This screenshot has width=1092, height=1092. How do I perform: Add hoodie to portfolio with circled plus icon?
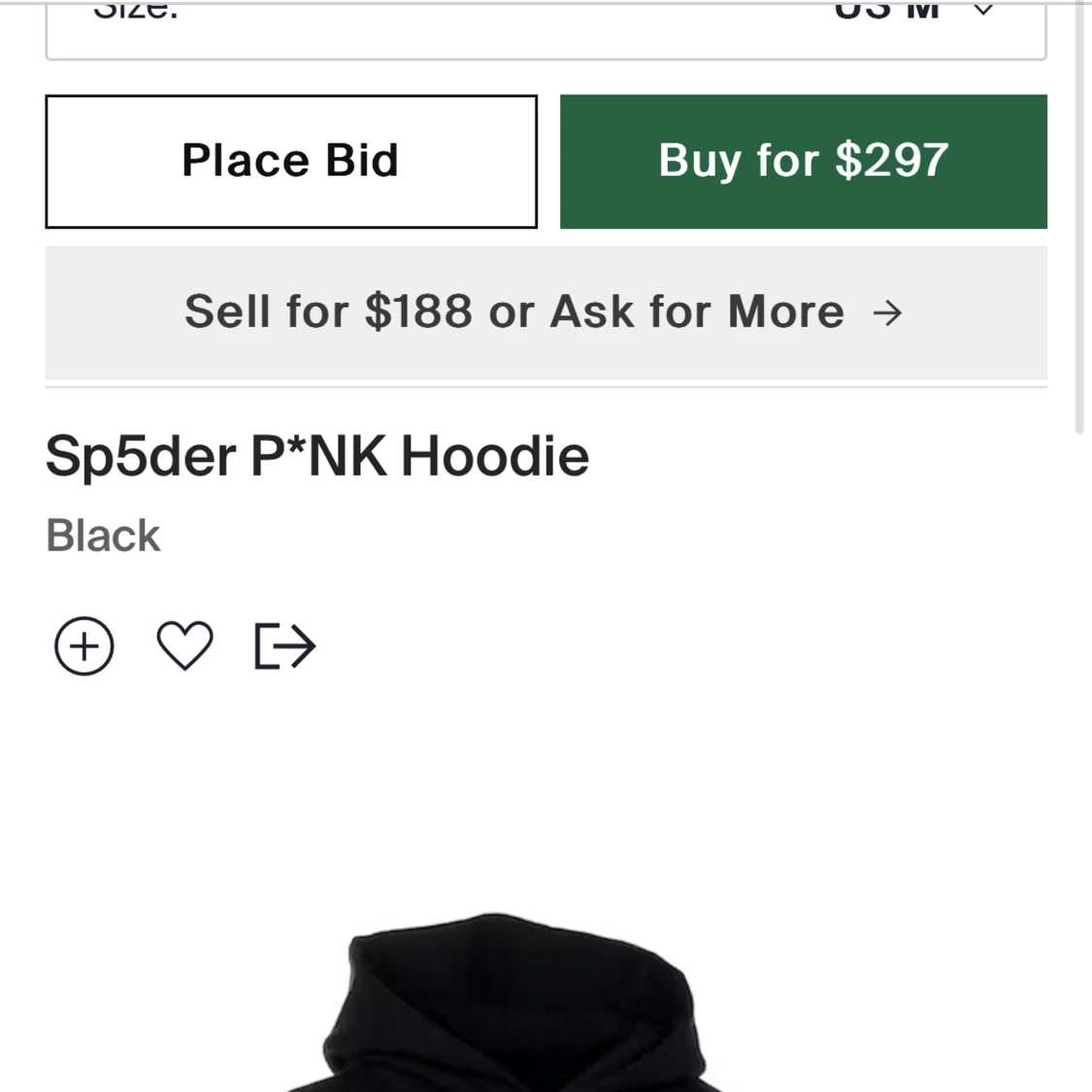(x=83, y=645)
